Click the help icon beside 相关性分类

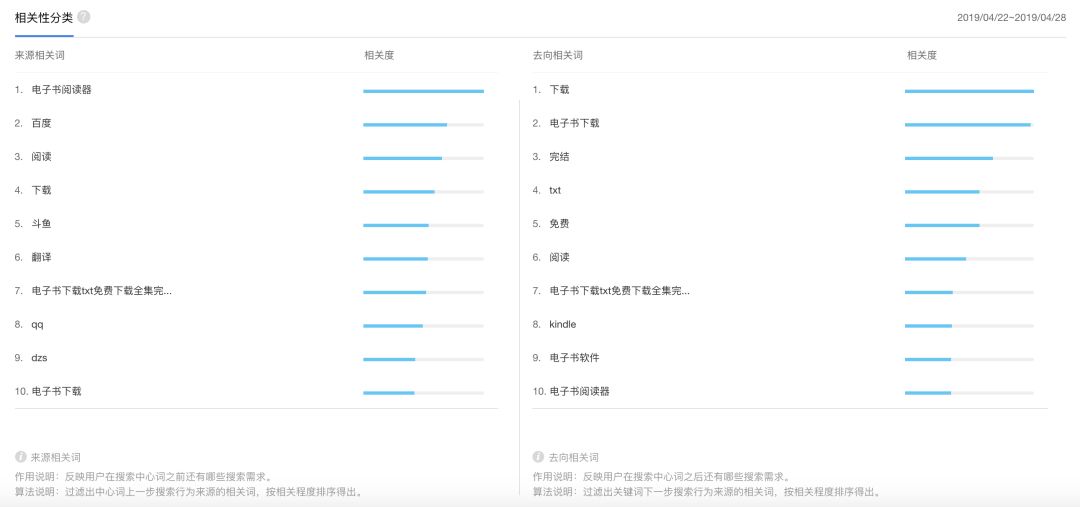pos(84,17)
